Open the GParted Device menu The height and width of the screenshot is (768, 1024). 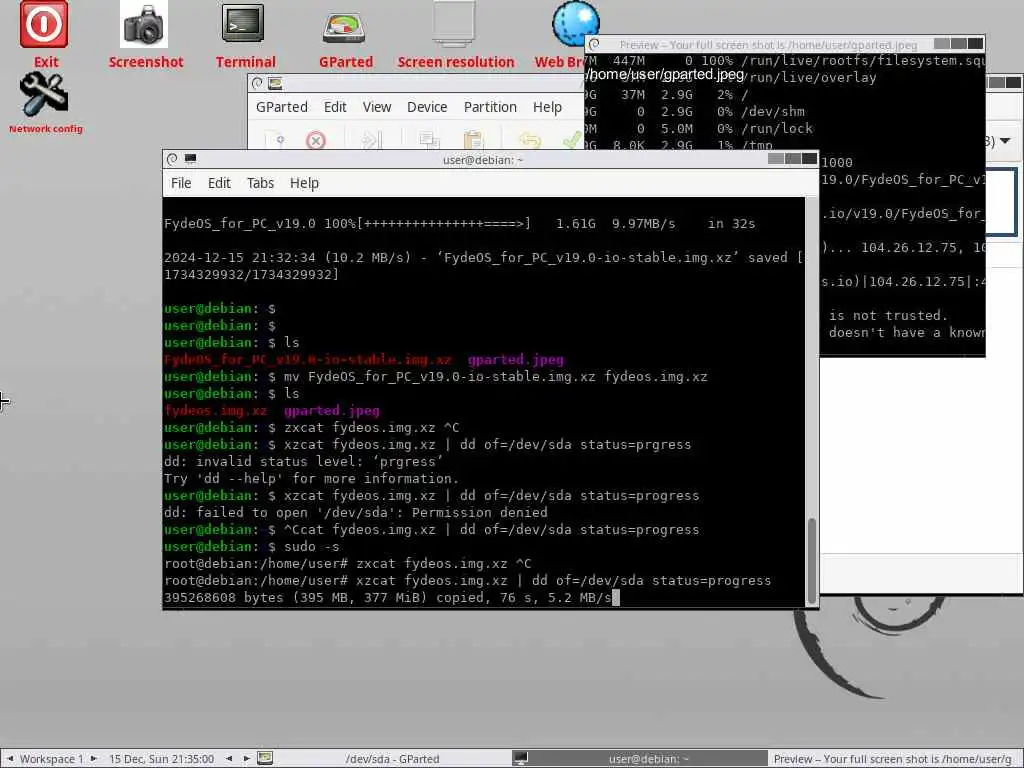(427, 106)
